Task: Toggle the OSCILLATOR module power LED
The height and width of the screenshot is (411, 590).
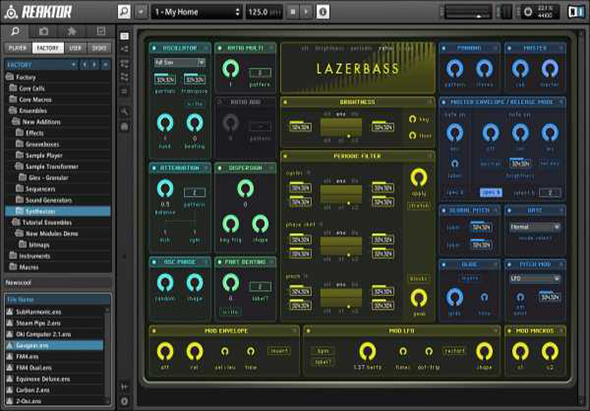Action: pos(154,48)
